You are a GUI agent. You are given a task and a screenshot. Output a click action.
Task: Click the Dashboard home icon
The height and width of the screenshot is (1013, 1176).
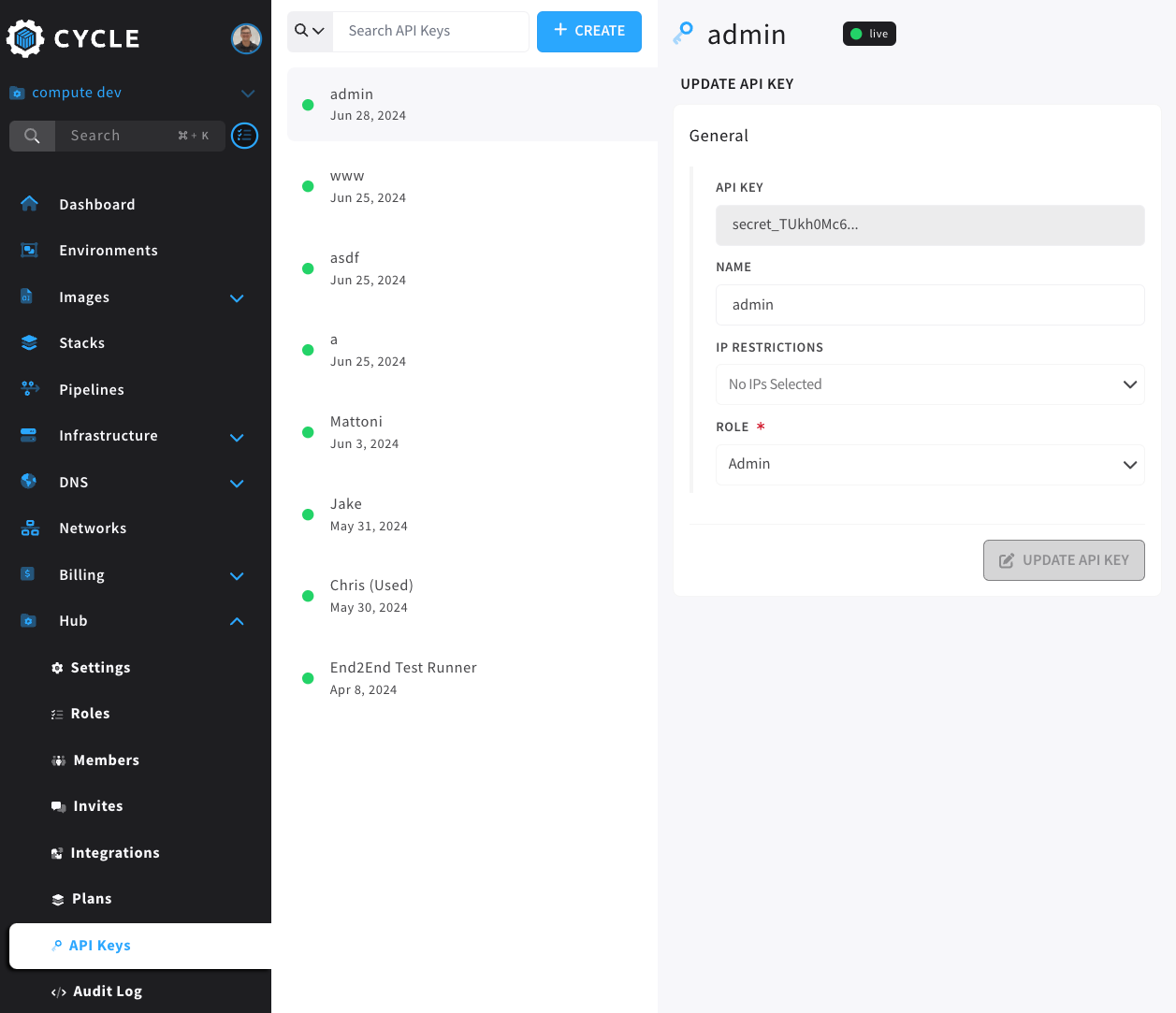(29, 204)
